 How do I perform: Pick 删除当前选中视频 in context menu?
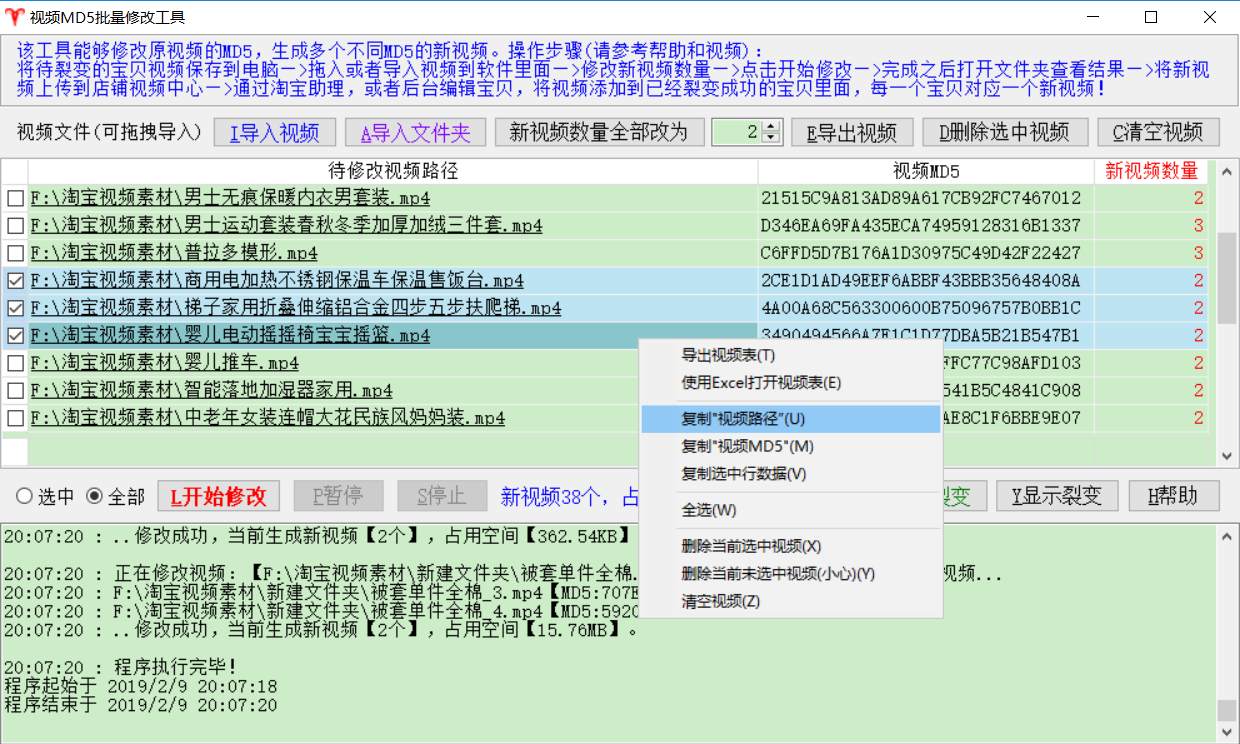click(x=751, y=546)
